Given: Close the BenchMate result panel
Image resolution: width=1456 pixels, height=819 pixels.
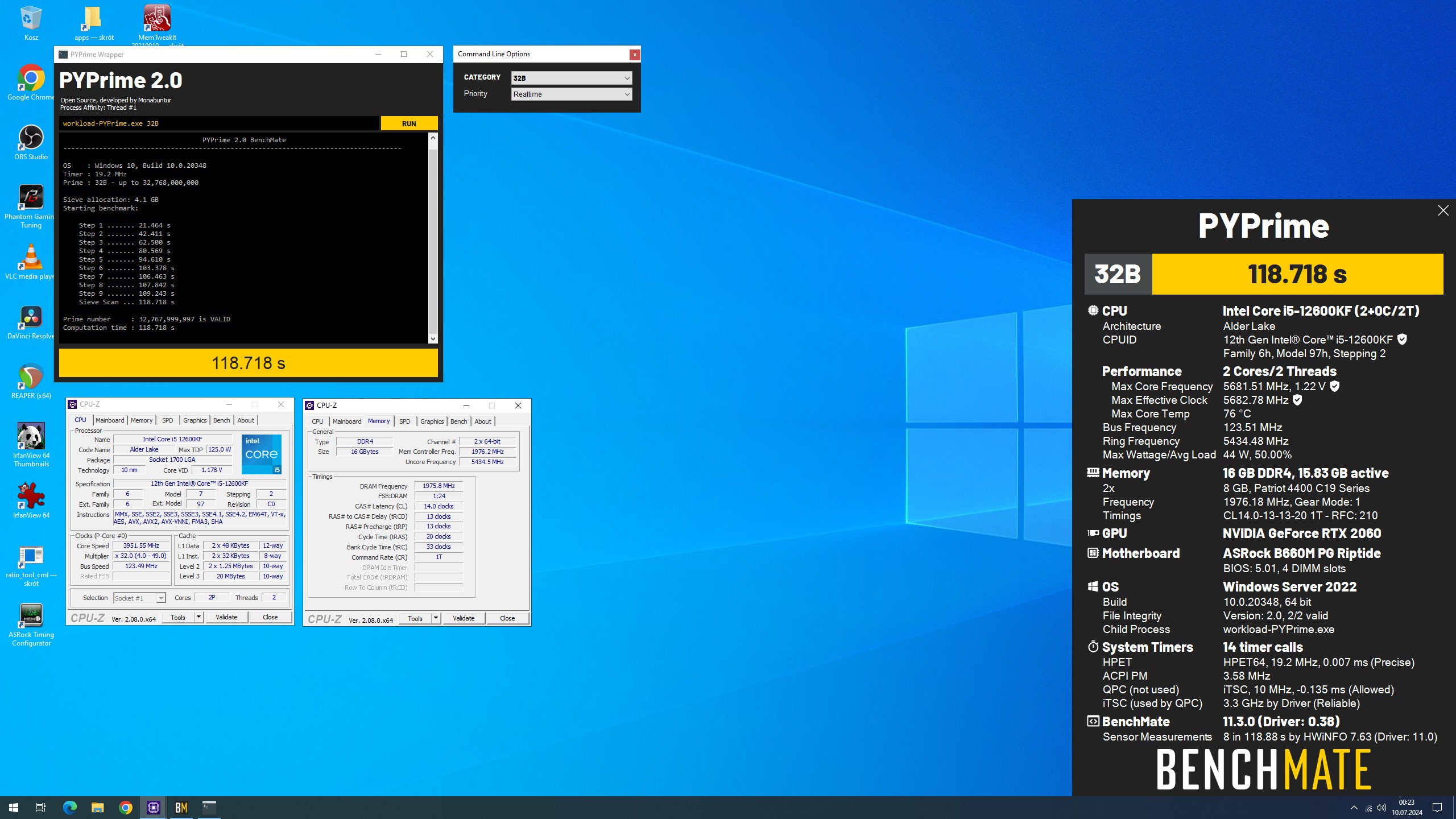Looking at the screenshot, I should coord(1443,210).
